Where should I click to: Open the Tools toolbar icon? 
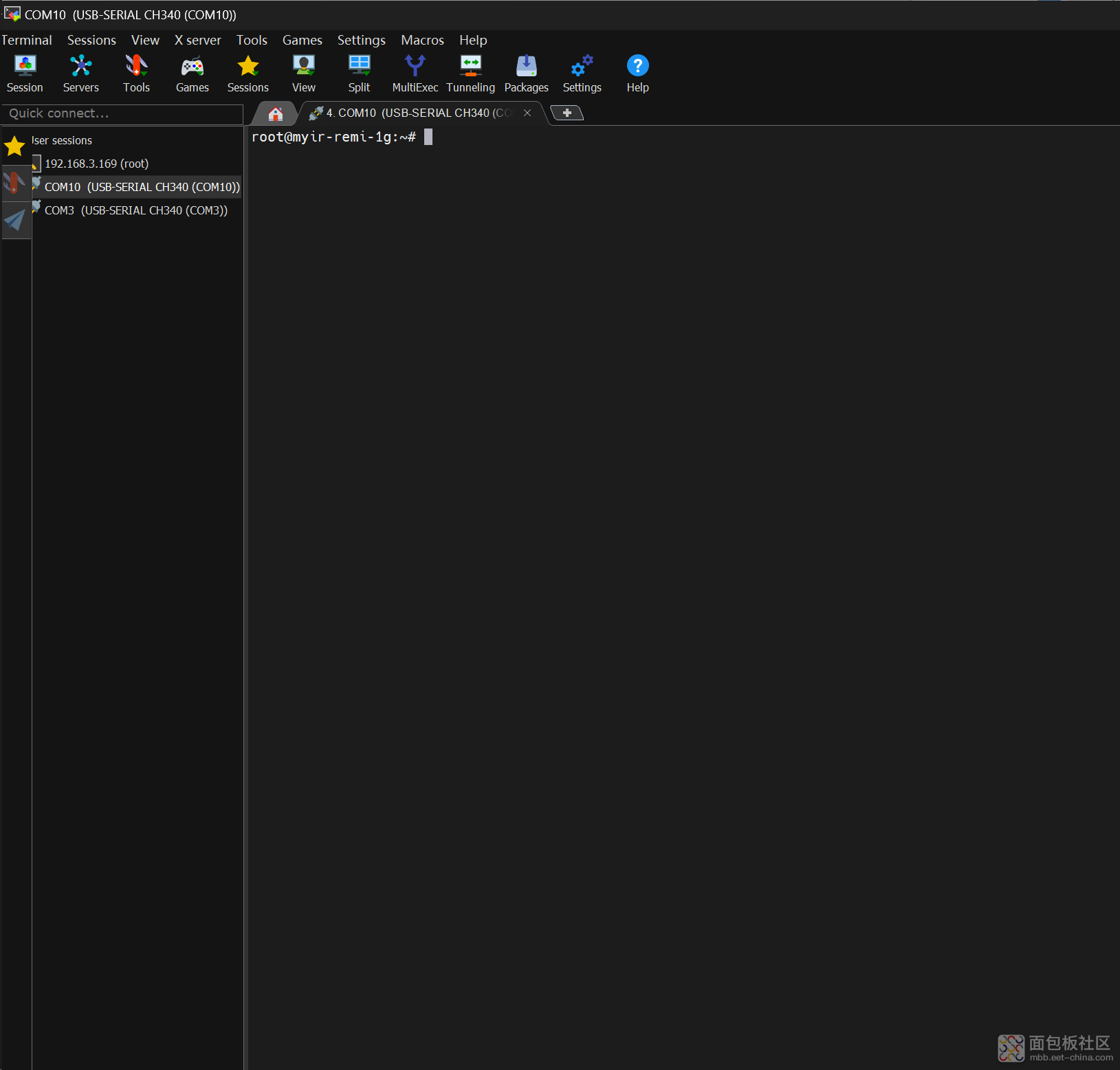[x=136, y=74]
